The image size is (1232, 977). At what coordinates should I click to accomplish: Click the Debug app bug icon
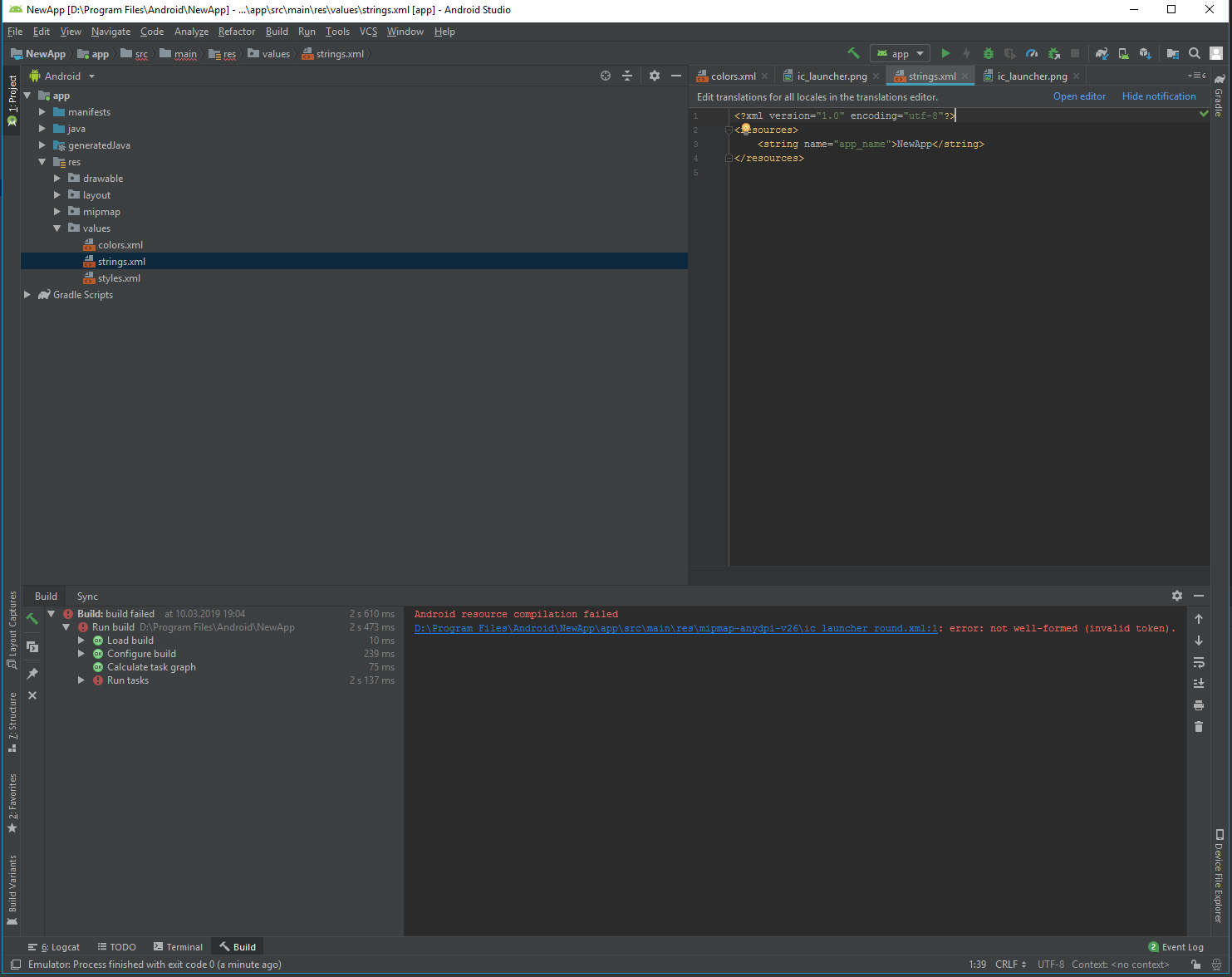[988, 53]
